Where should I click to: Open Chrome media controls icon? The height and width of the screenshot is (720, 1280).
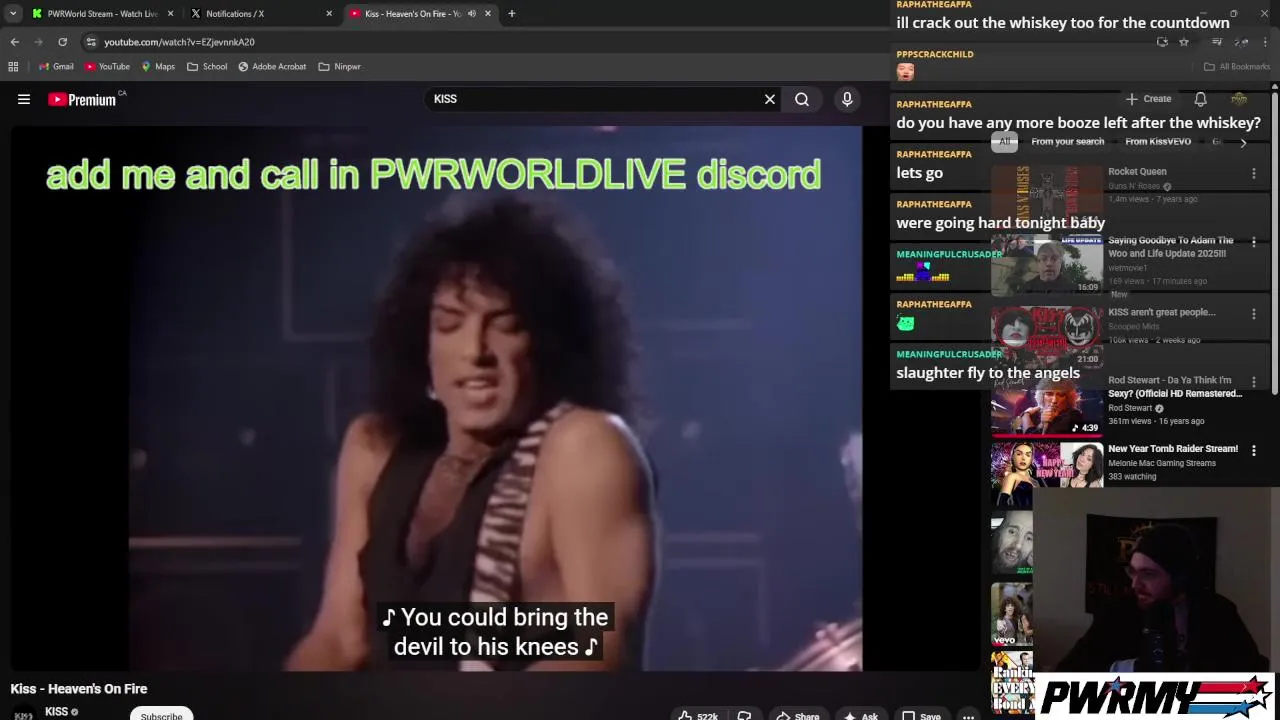(1217, 42)
